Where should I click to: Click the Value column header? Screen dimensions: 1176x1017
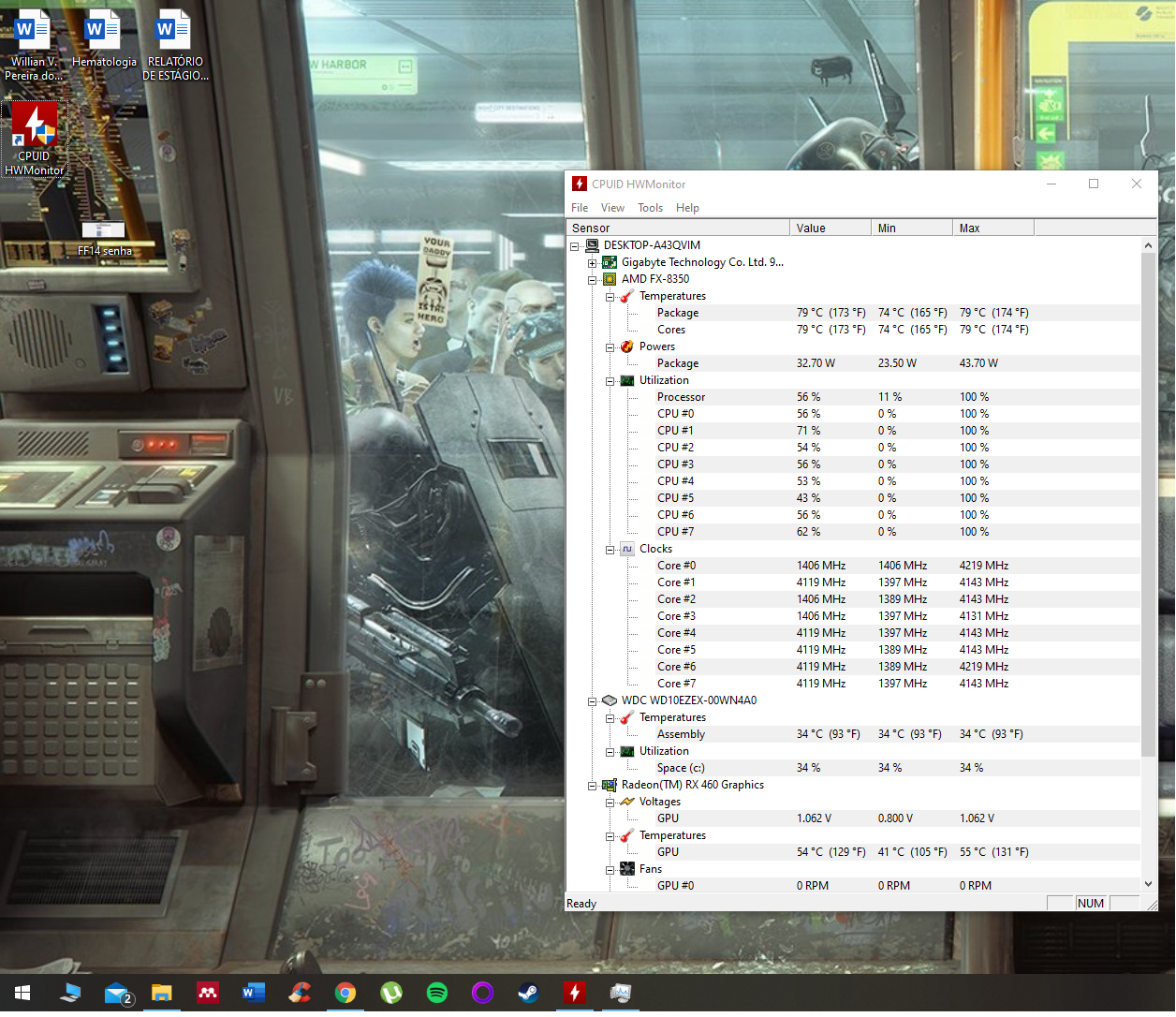coord(831,228)
